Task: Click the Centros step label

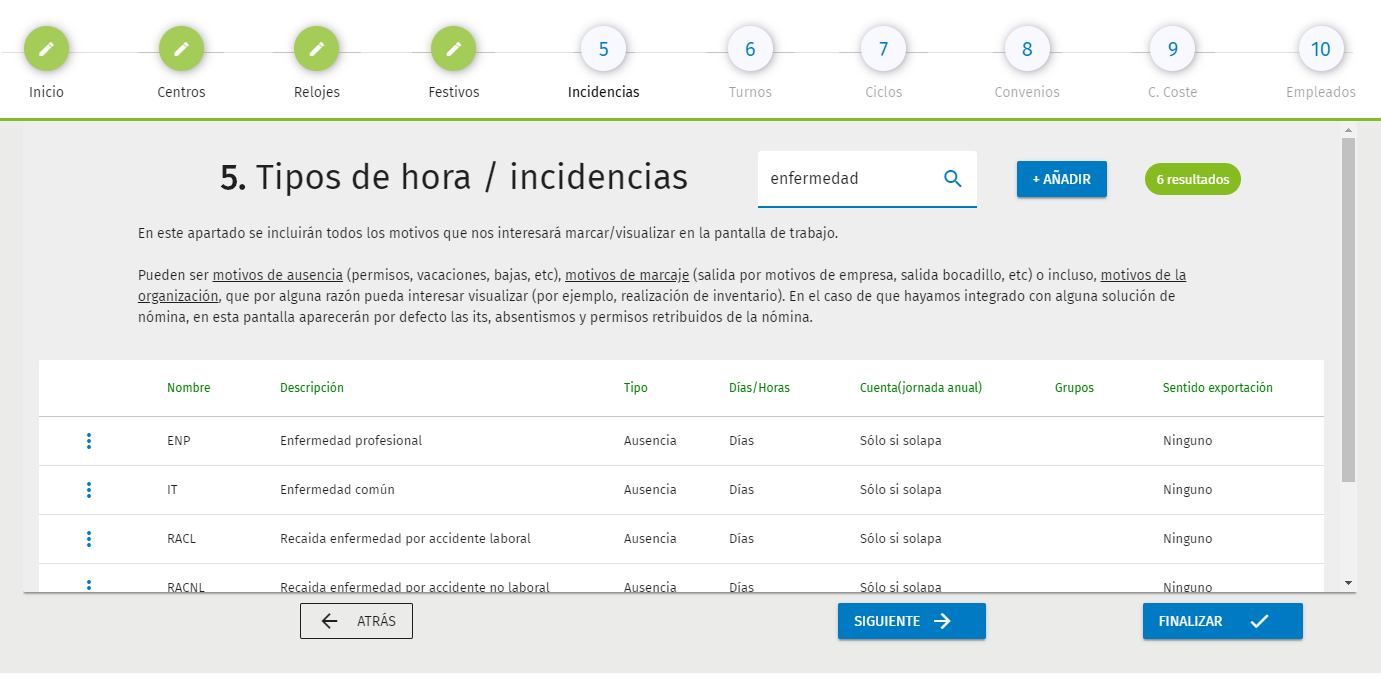Action: (x=181, y=92)
